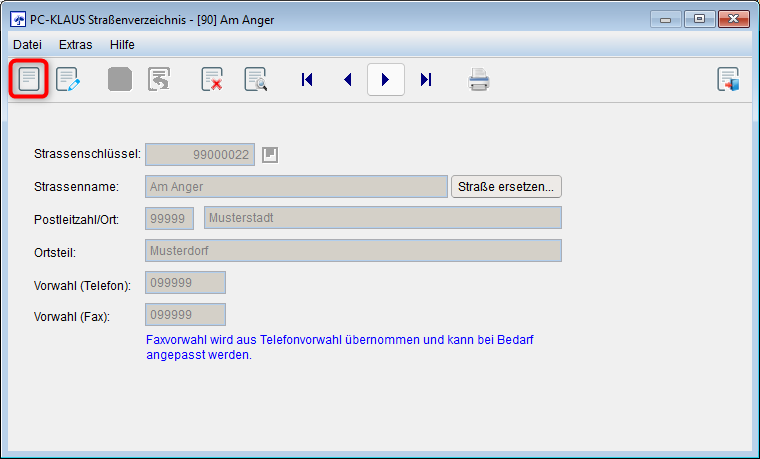Jump to the first record
This screenshot has height=459, width=760.
[307, 79]
